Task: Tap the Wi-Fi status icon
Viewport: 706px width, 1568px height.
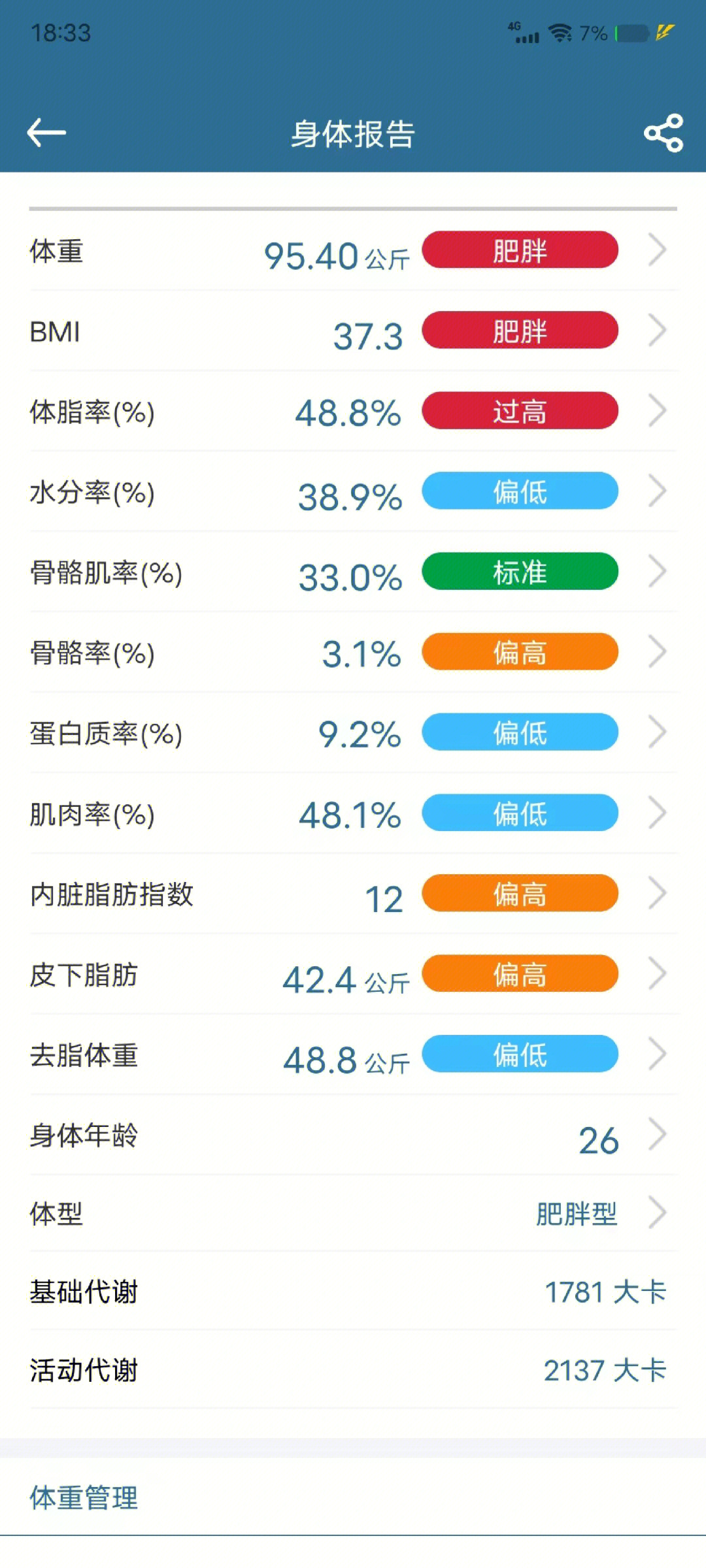Action: [560, 33]
